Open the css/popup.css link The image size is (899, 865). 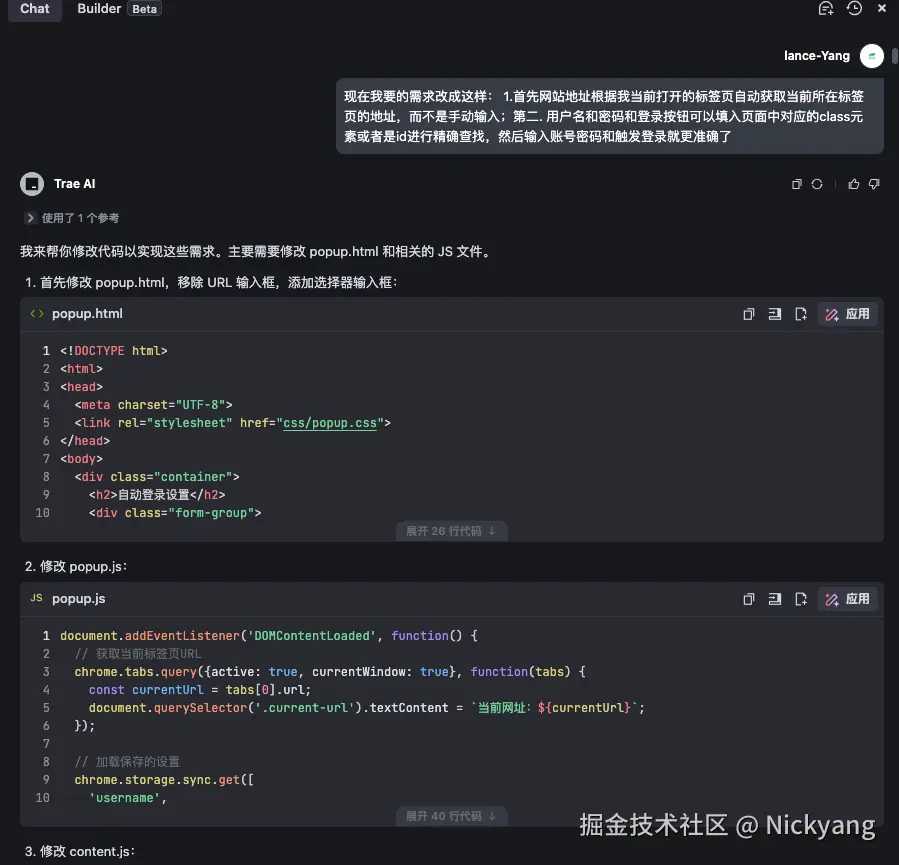coord(330,423)
